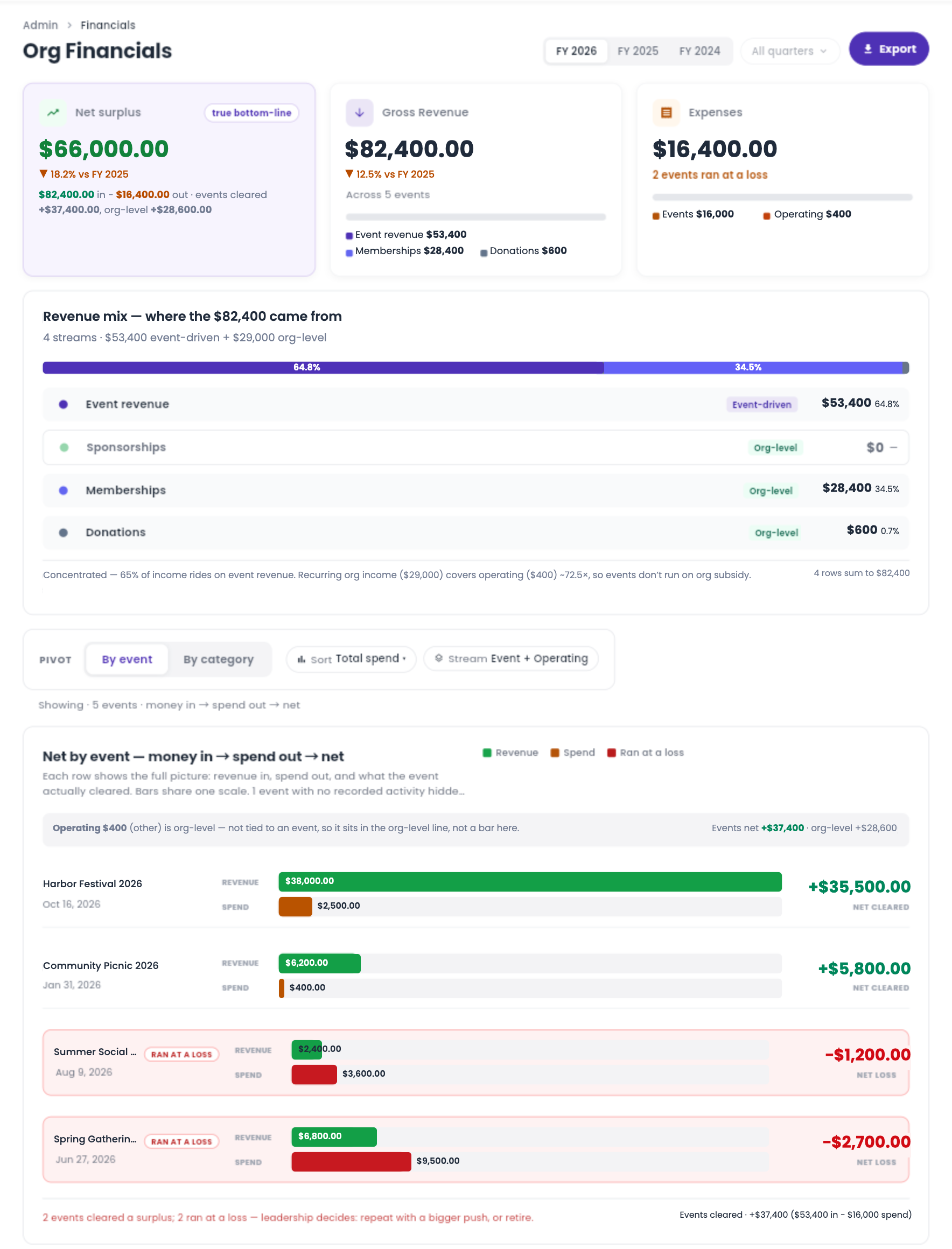Screen dimensions: 952x1249
Task: Click the Harbor Festival $38,000.00 revenue bar
Action: 530,881
